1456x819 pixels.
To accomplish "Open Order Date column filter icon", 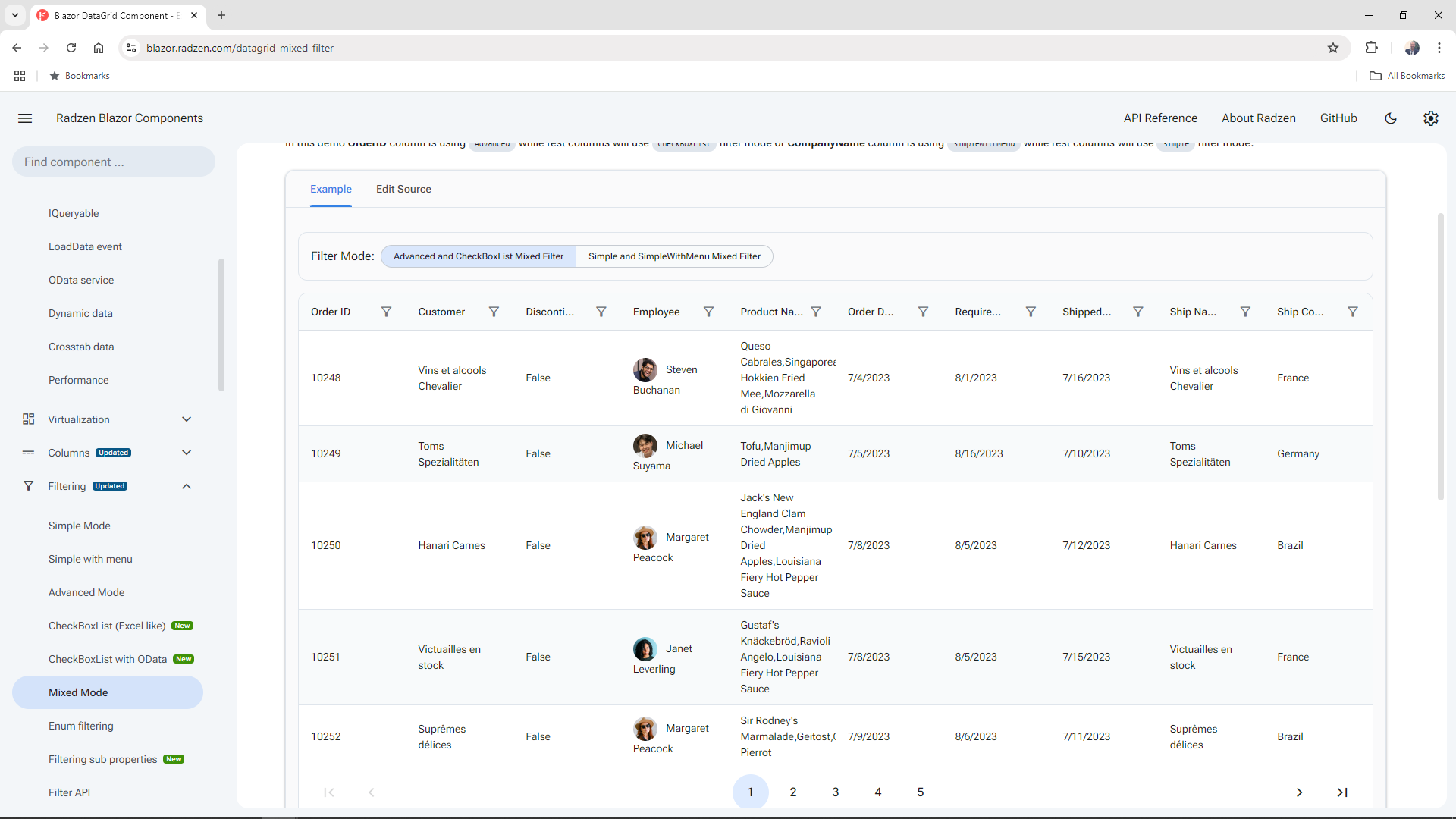I will pyautogui.click(x=923, y=312).
